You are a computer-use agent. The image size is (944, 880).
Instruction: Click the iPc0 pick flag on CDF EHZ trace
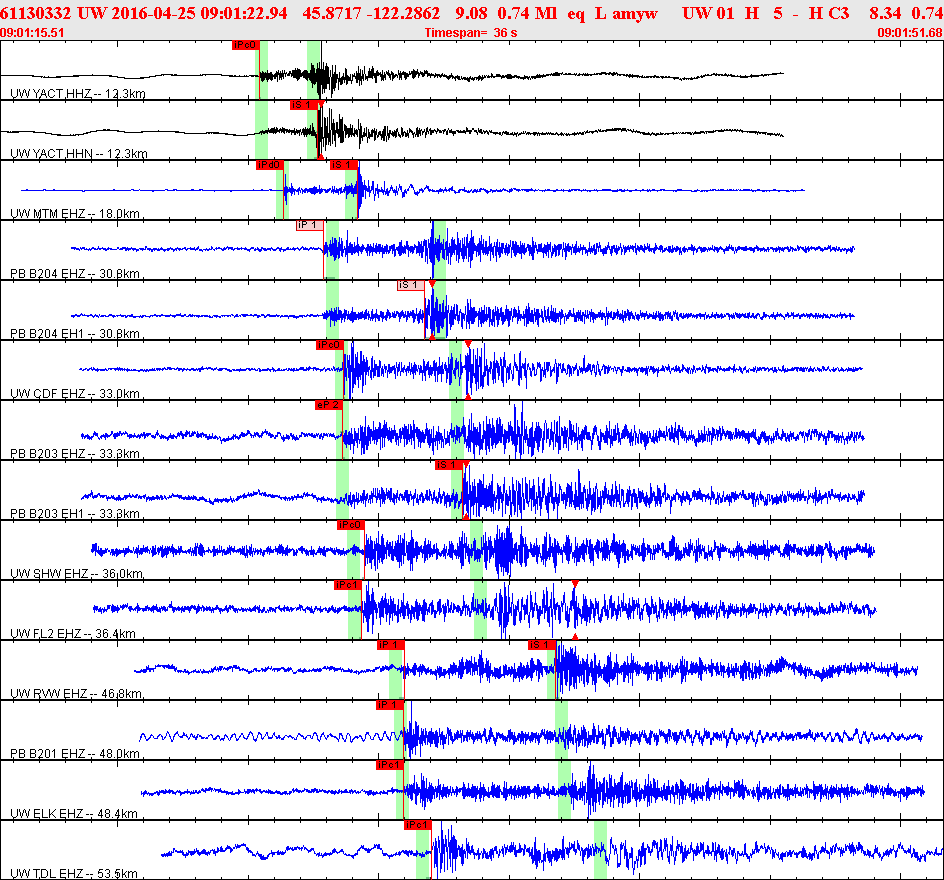click(x=330, y=345)
